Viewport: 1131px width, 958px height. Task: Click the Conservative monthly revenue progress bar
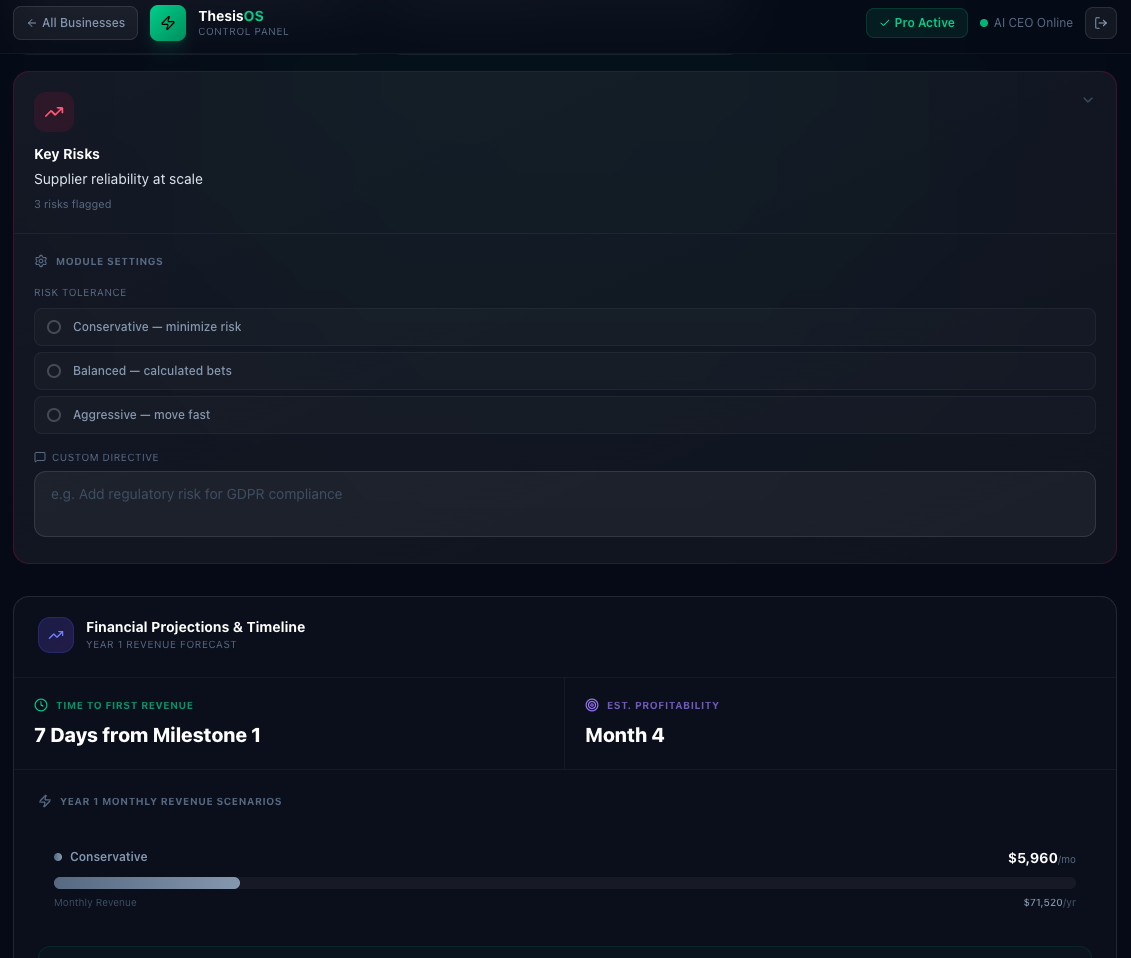pyautogui.click(x=565, y=883)
